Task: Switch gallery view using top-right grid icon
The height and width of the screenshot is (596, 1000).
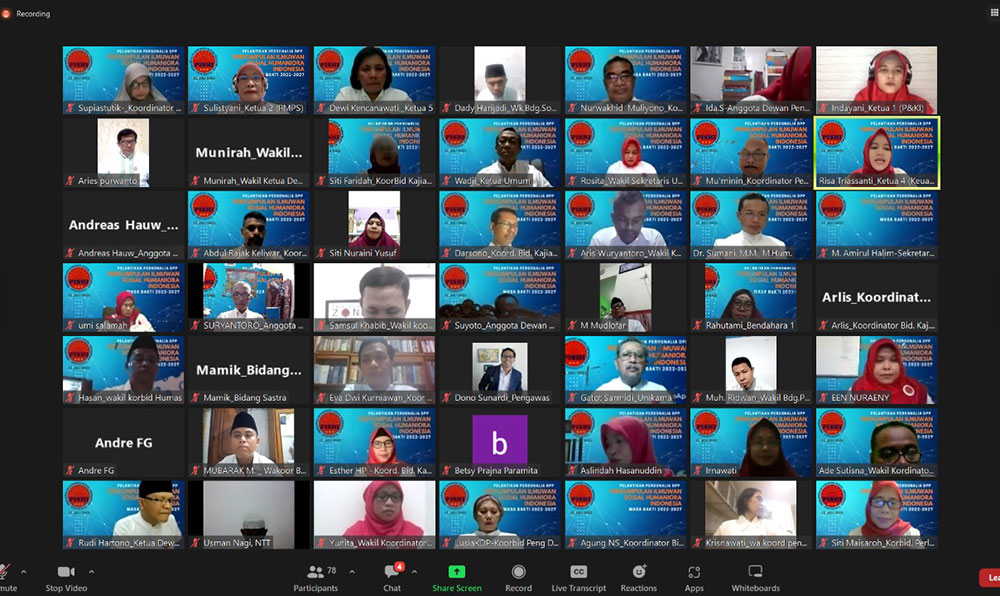Action: [994, 13]
